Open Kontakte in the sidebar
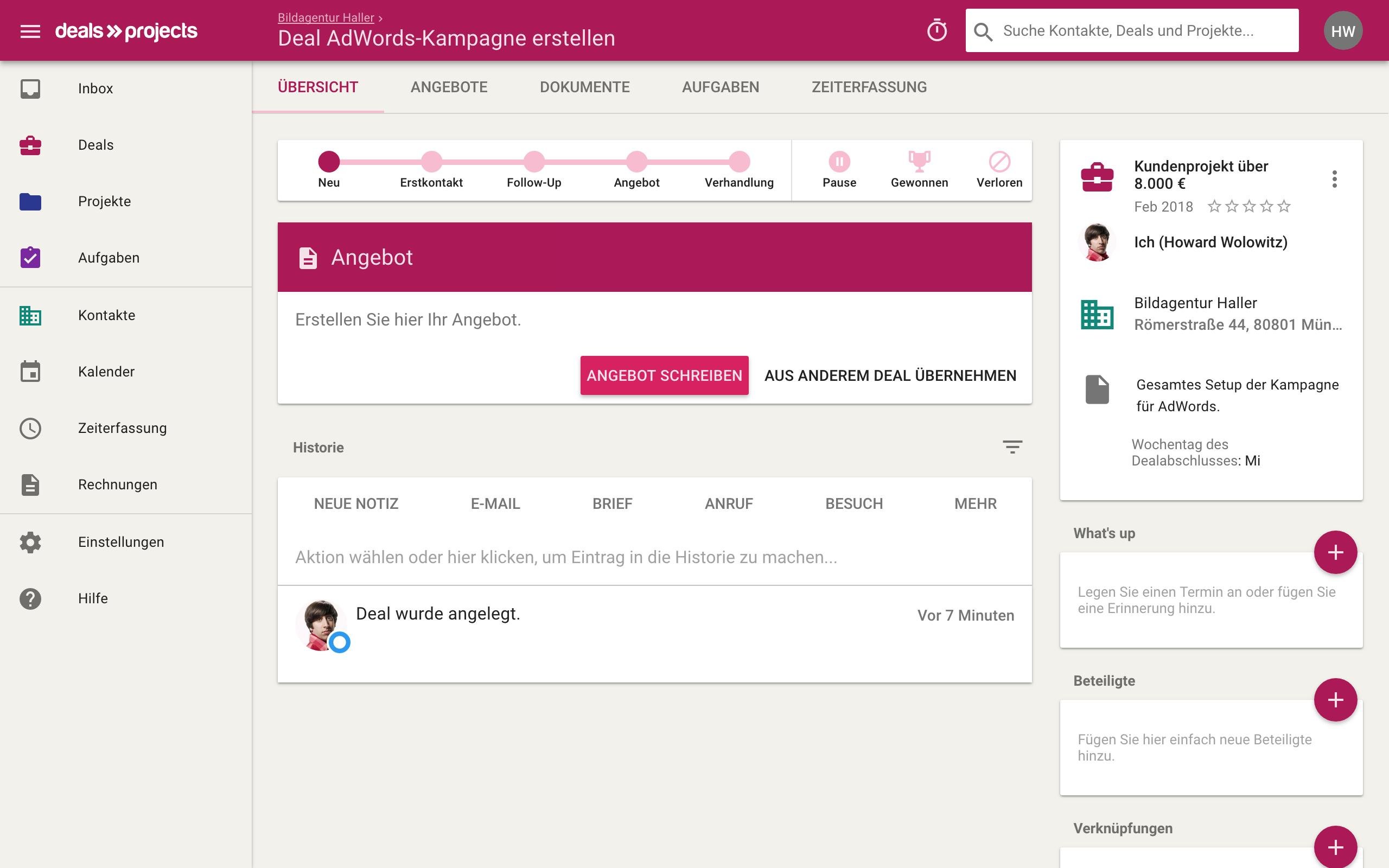This screenshot has width=1389, height=868. pos(107,315)
